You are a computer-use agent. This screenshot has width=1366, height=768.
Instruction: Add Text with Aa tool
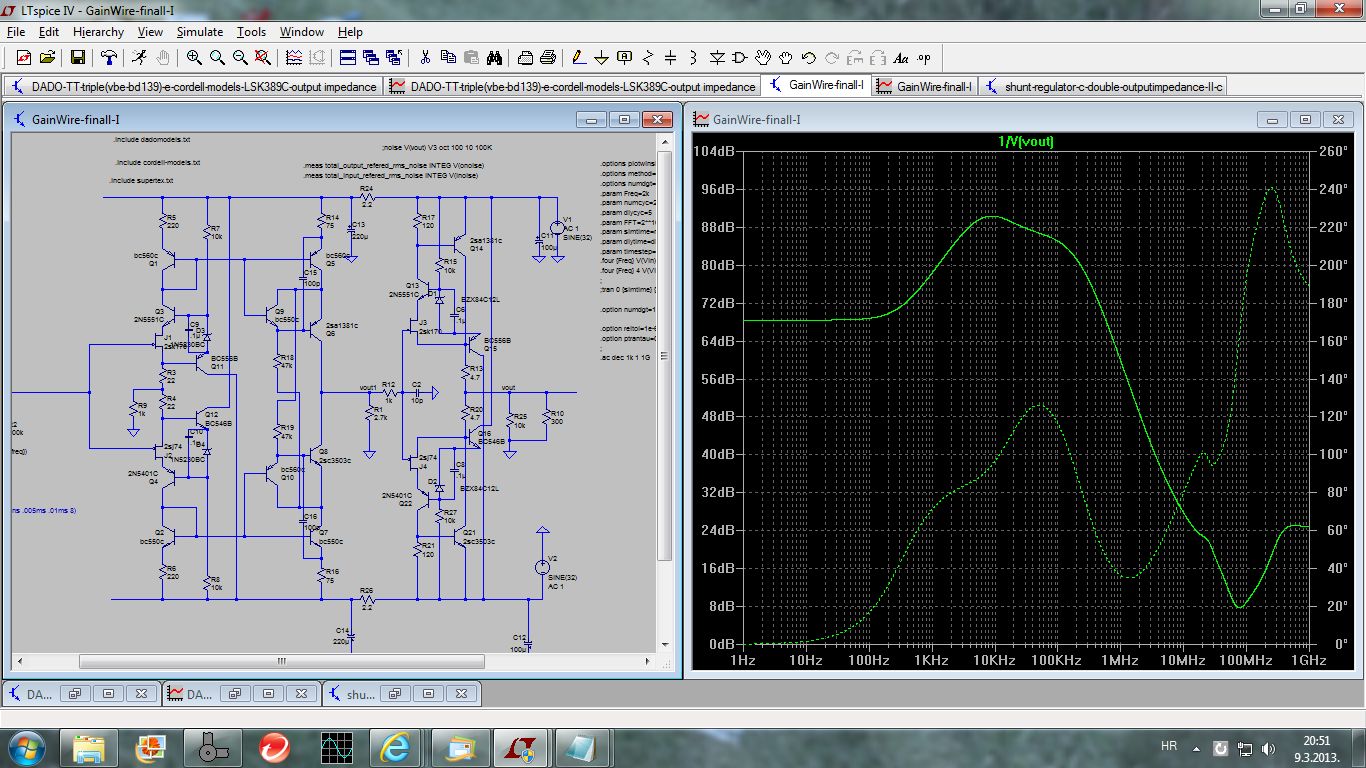pos(901,58)
